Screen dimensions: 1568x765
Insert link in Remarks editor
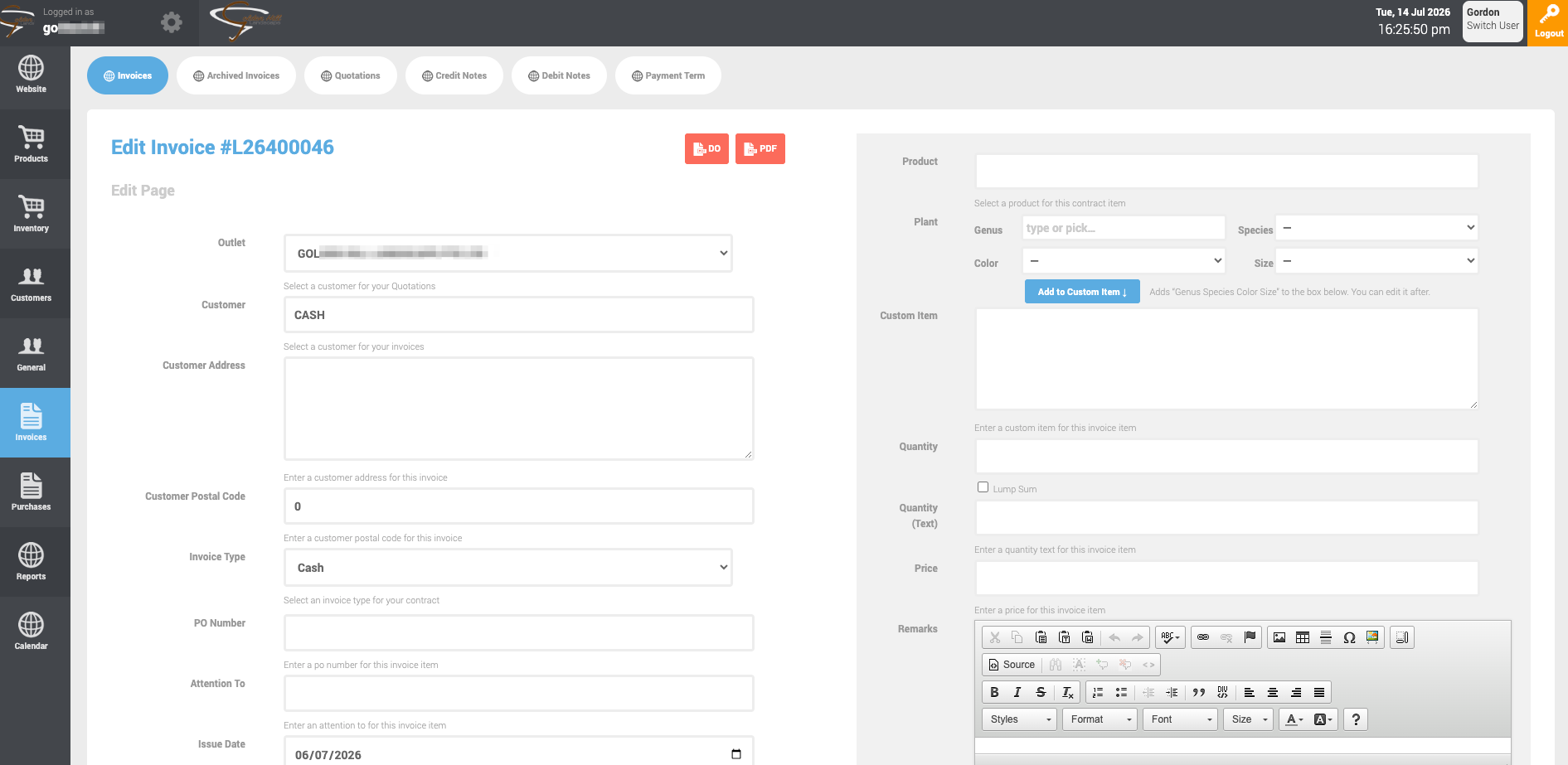1203,637
